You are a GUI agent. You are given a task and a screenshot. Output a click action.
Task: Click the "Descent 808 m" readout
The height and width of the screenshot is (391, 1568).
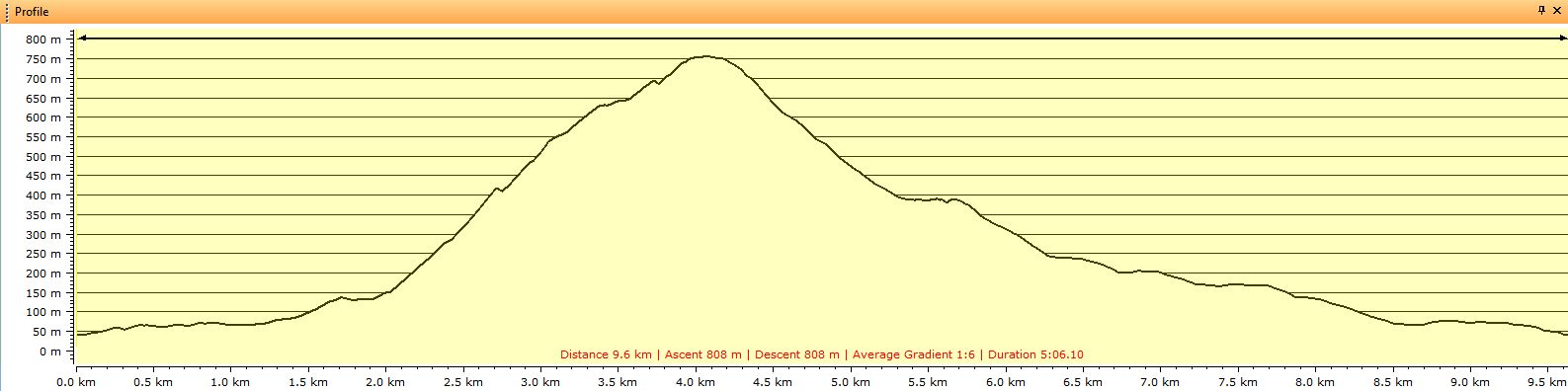tap(796, 354)
